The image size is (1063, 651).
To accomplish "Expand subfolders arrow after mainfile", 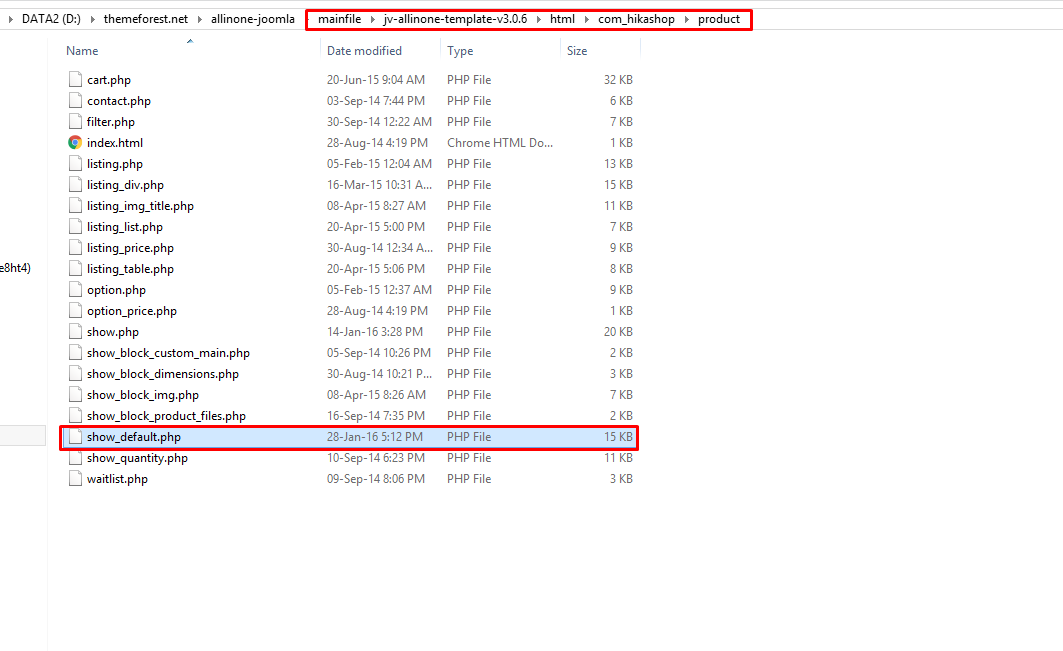I will pos(372,19).
